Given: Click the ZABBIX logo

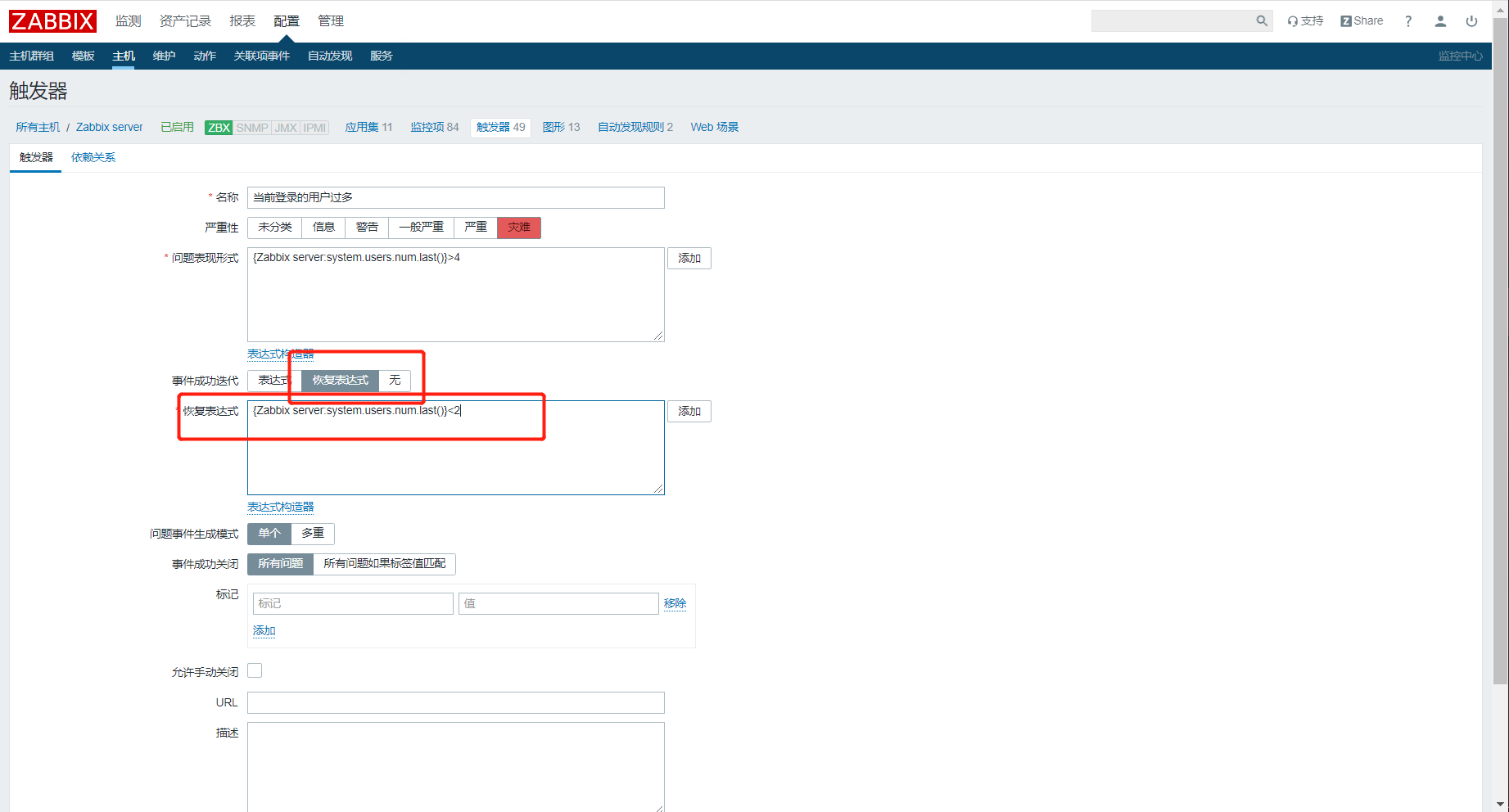Looking at the screenshot, I should click(x=52, y=21).
